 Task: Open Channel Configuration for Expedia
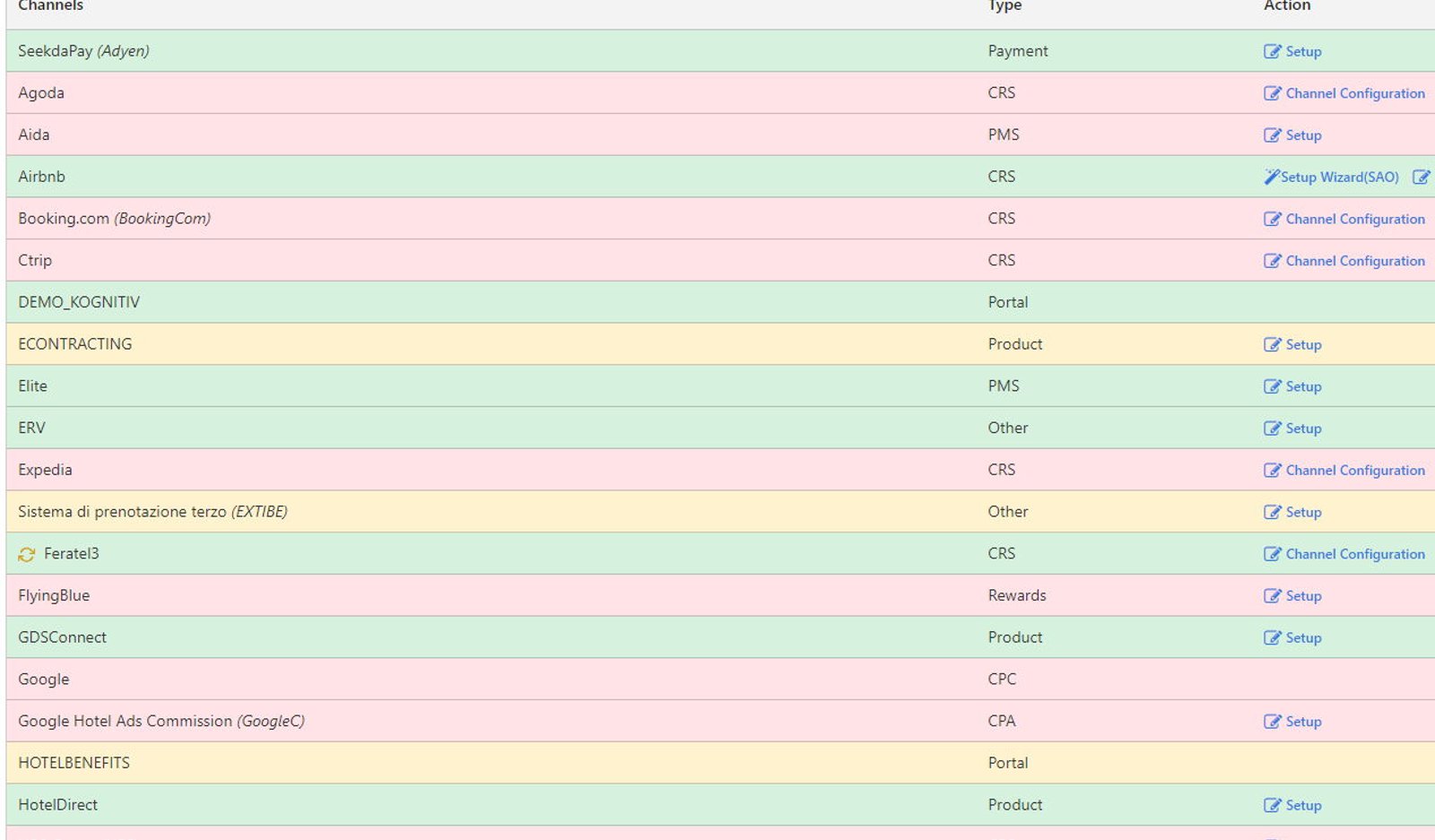pyautogui.click(x=1355, y=470)
